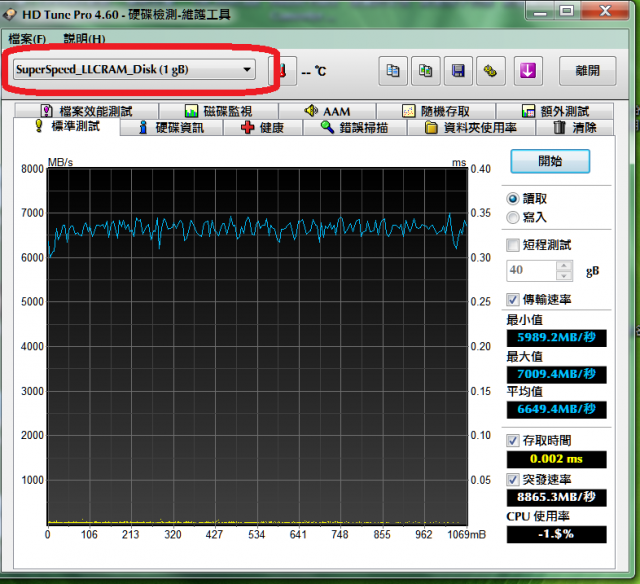Open the 檔案(F) menu
This screenshot has height=584, width=640.
pos(27,39)
